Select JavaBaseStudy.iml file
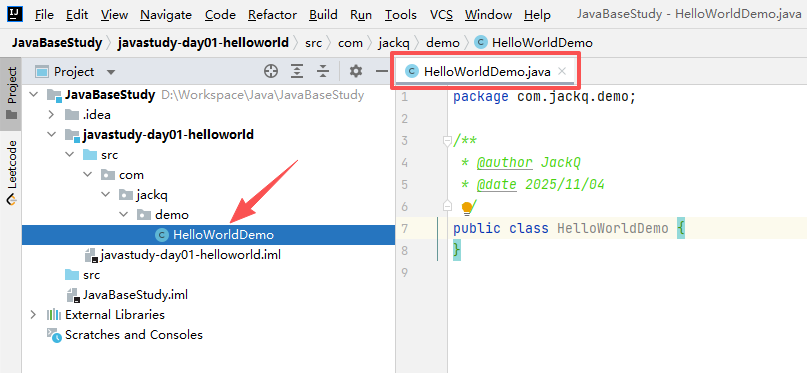The width and height of the screenshot is (807, 373). click(208, 295)
